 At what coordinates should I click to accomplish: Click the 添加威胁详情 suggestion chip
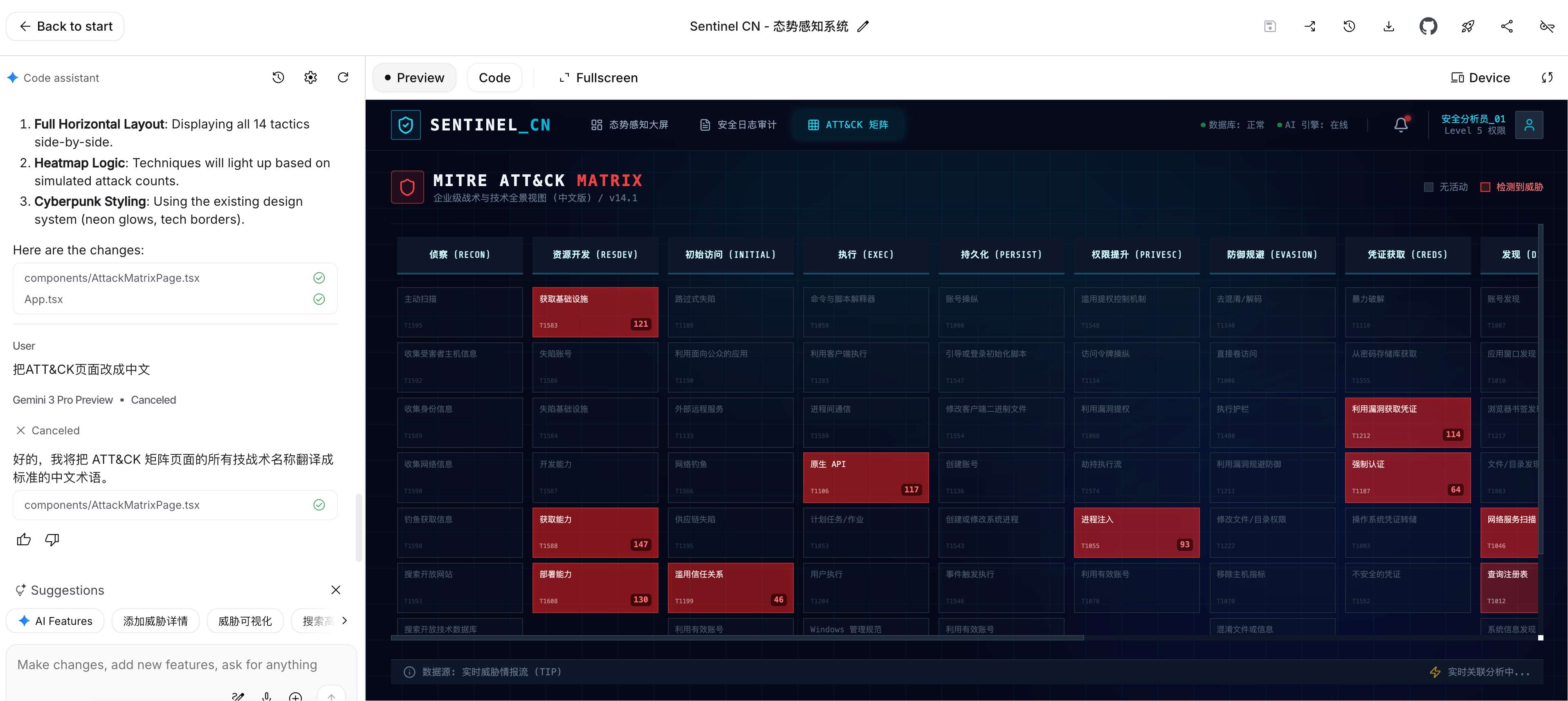pos(155,621)
